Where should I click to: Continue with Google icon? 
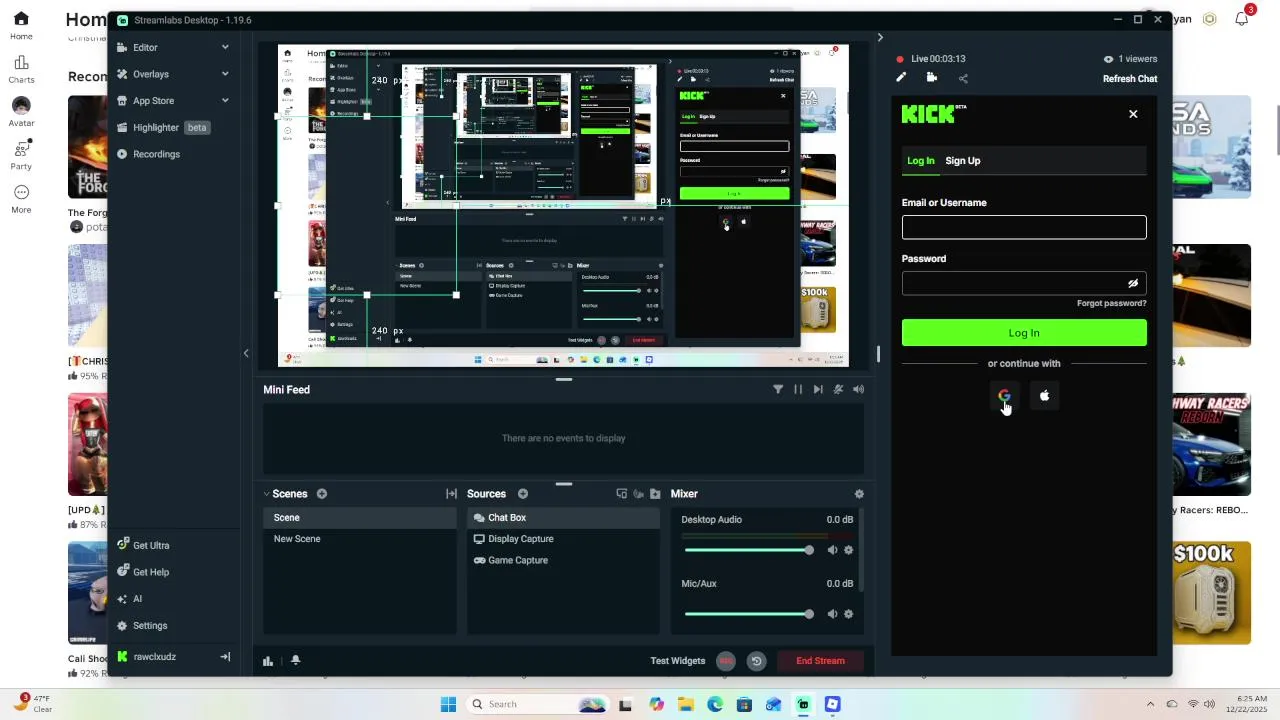(x=1004, y=396)
